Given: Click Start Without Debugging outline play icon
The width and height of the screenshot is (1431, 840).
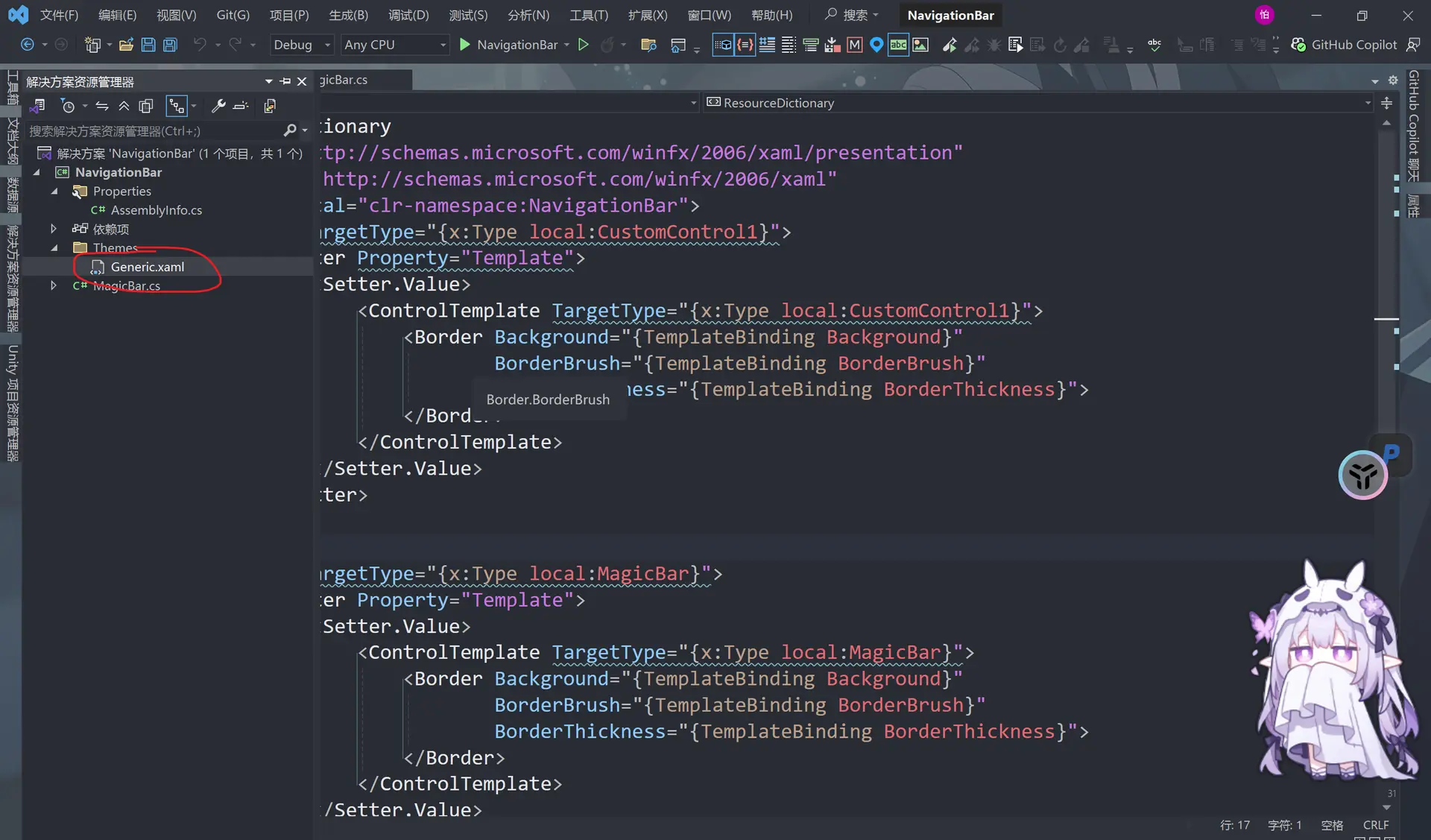Looking at the screenshot, I should tap(584, 45).
